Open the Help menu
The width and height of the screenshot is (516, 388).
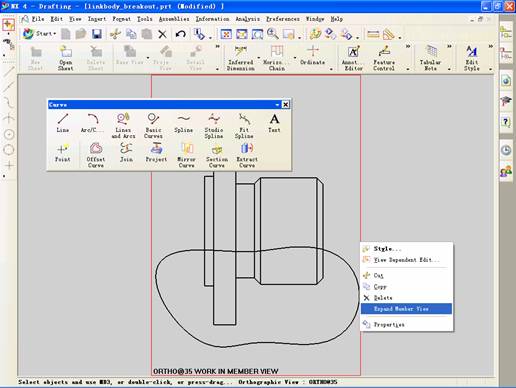336,19
